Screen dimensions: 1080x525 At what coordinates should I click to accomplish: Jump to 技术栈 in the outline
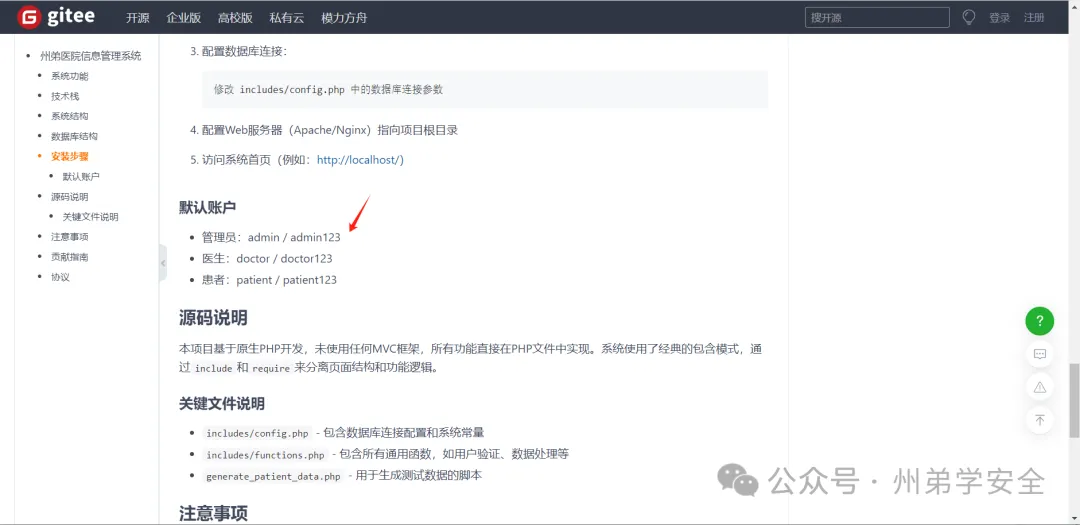click(x=65, y=96)
